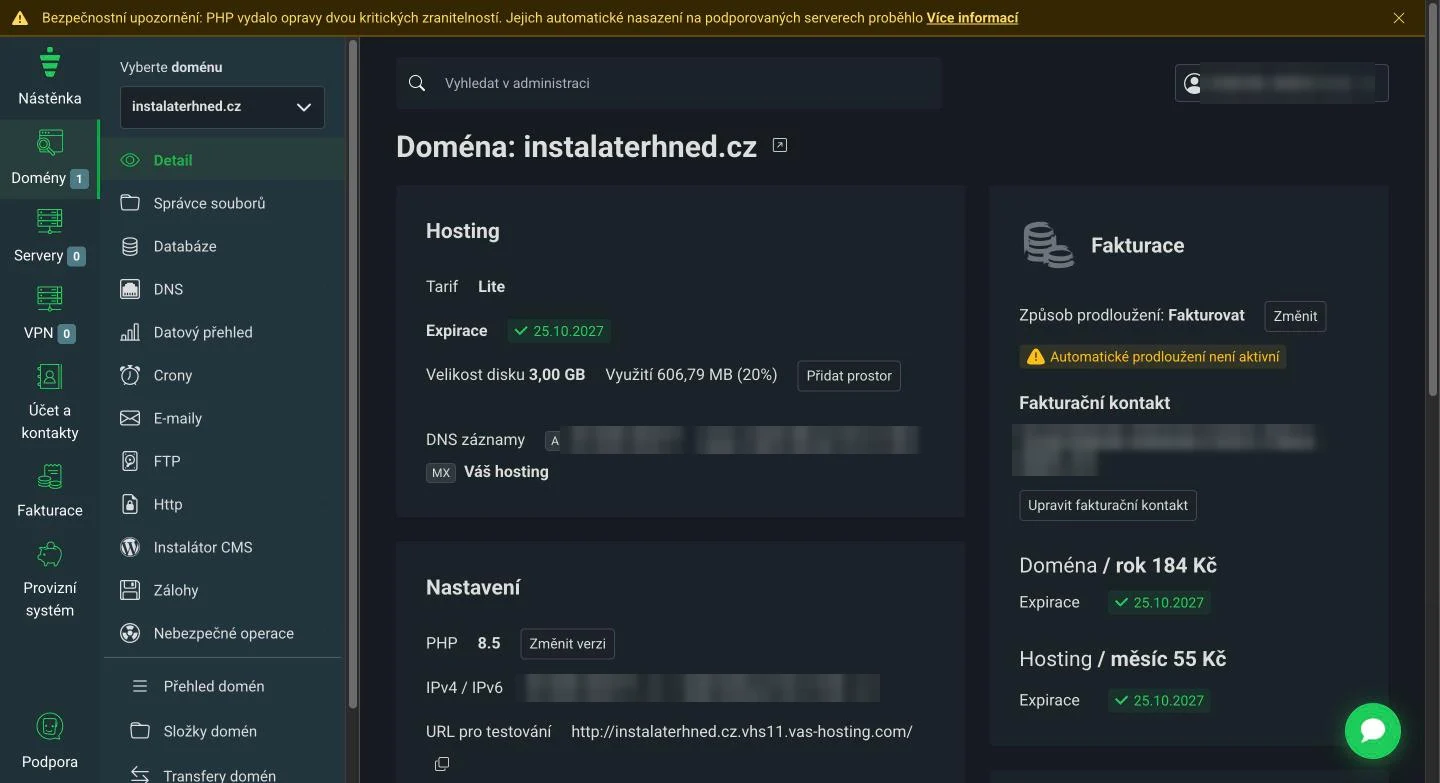
Task: Open Http menu item
Action: [223, 504]
